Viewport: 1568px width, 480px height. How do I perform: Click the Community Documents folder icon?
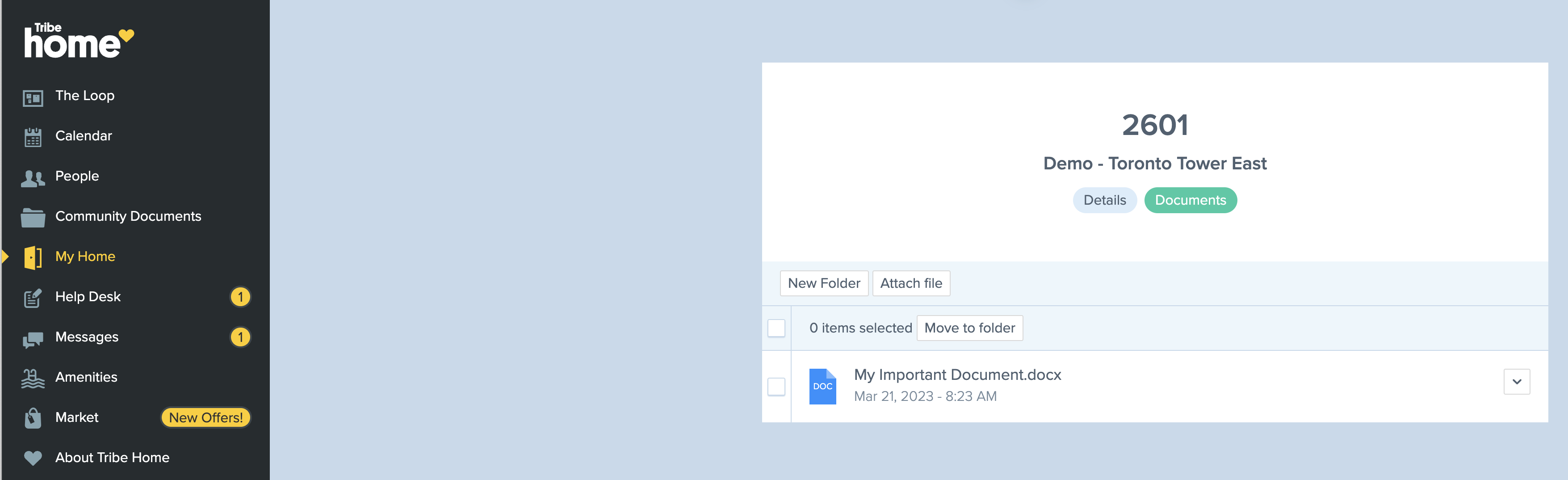[x=33, y=218]
